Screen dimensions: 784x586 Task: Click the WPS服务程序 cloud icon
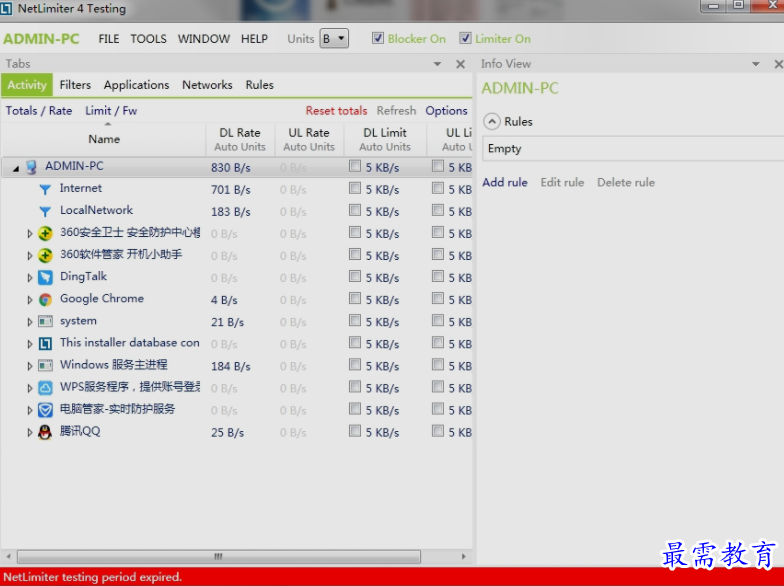pyautogui.click(x=45, y=388)
